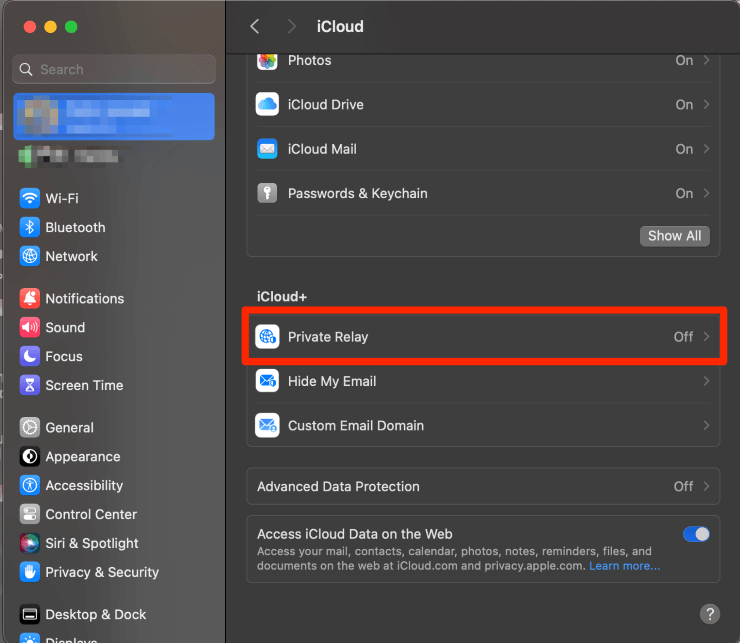
Task: Click the Bluetooth icon in sidebar
Action: 30,227
